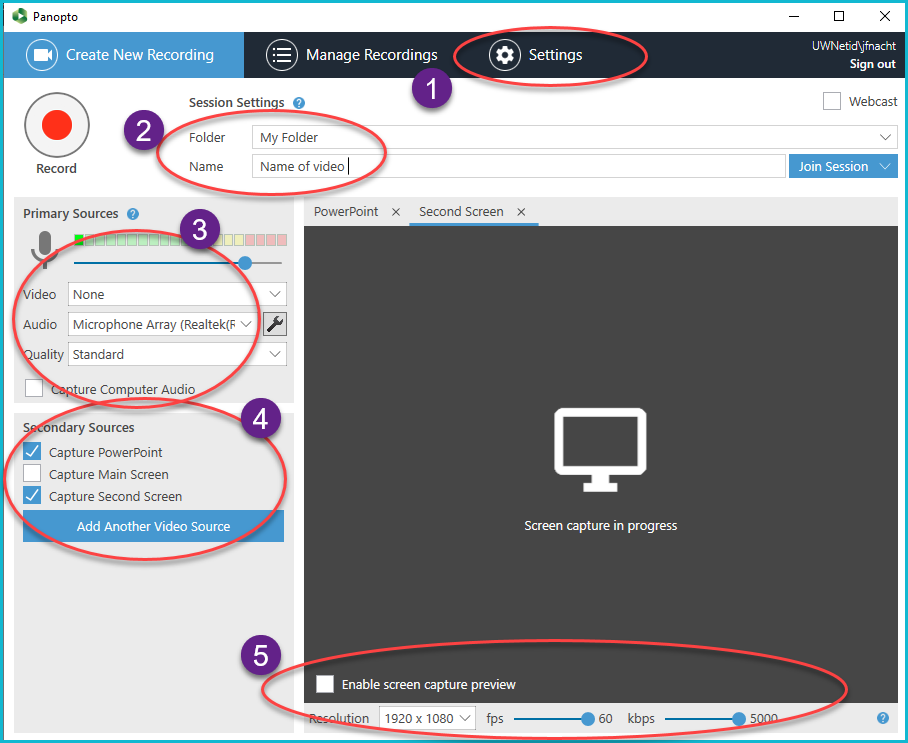
Task: Click the Manage Recordings list icon
Action: (x=282, y=55)
